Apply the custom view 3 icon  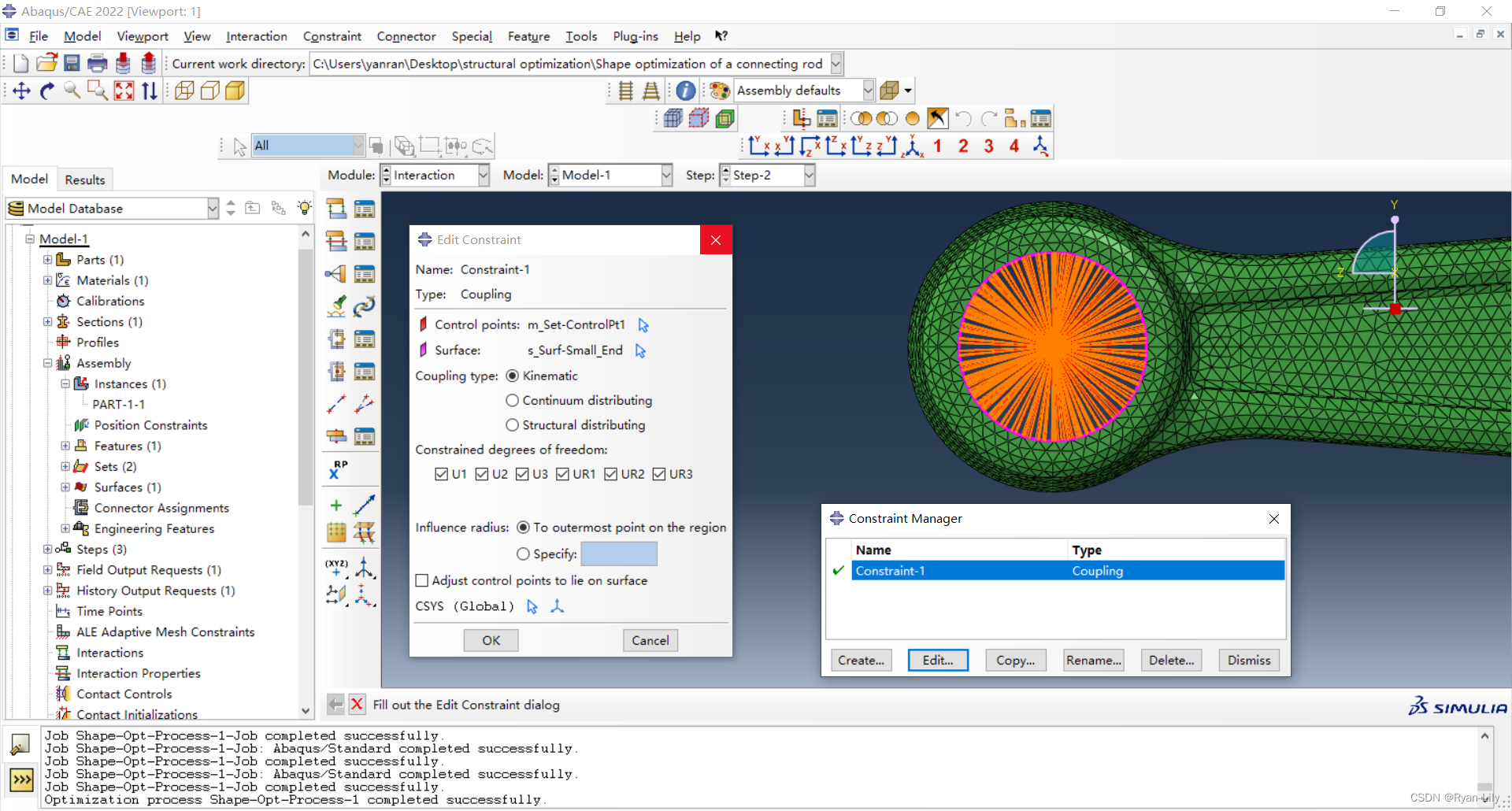989,146
